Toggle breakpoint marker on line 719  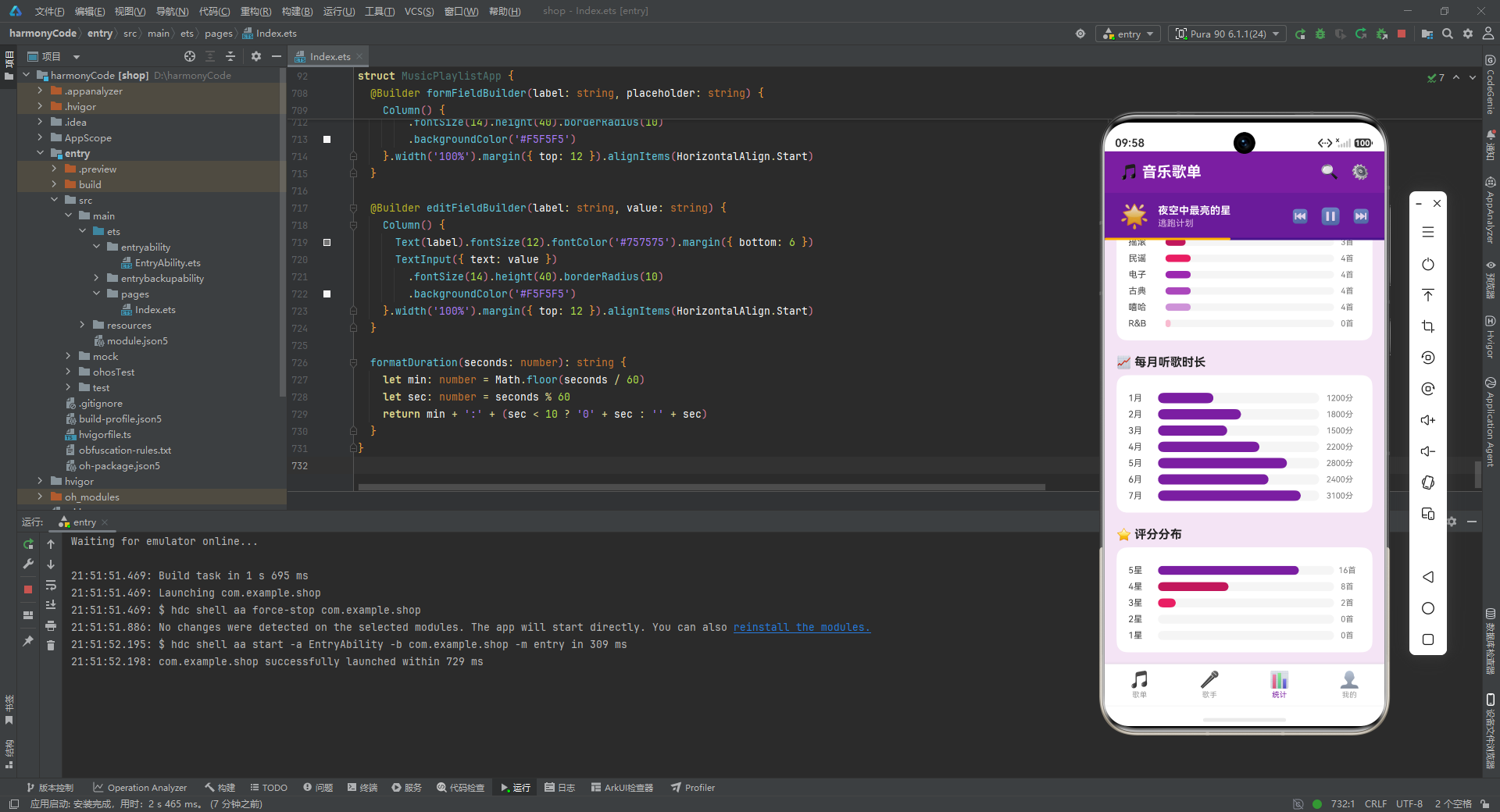coord(327,243)
